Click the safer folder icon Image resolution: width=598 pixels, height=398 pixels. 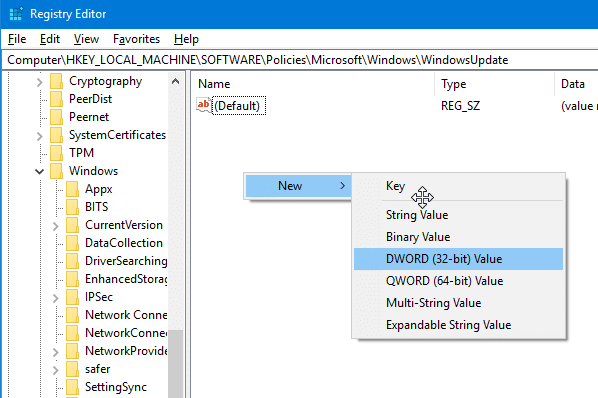[x=72, y=369]
